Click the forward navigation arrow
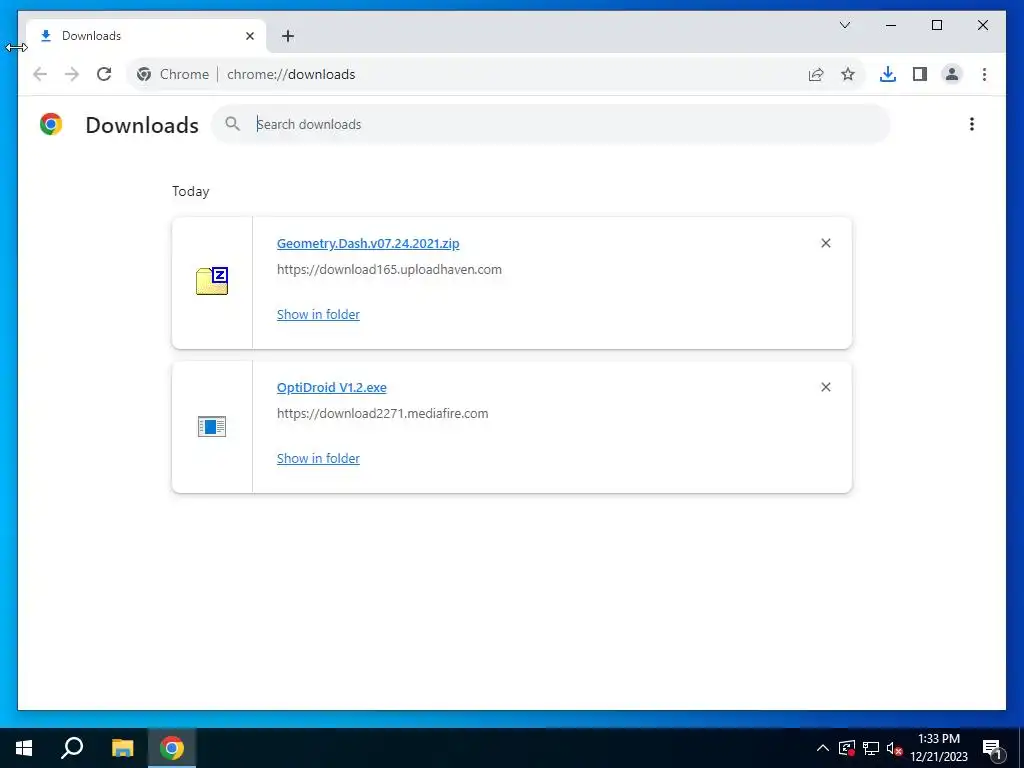Viewport: 1024px width, 768px height. click(72, 74)
